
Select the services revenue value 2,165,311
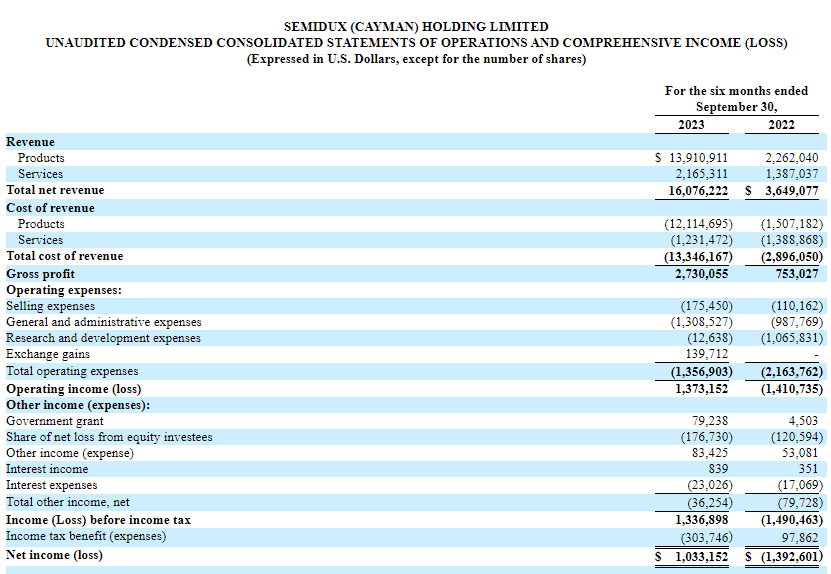pos(701,174)
